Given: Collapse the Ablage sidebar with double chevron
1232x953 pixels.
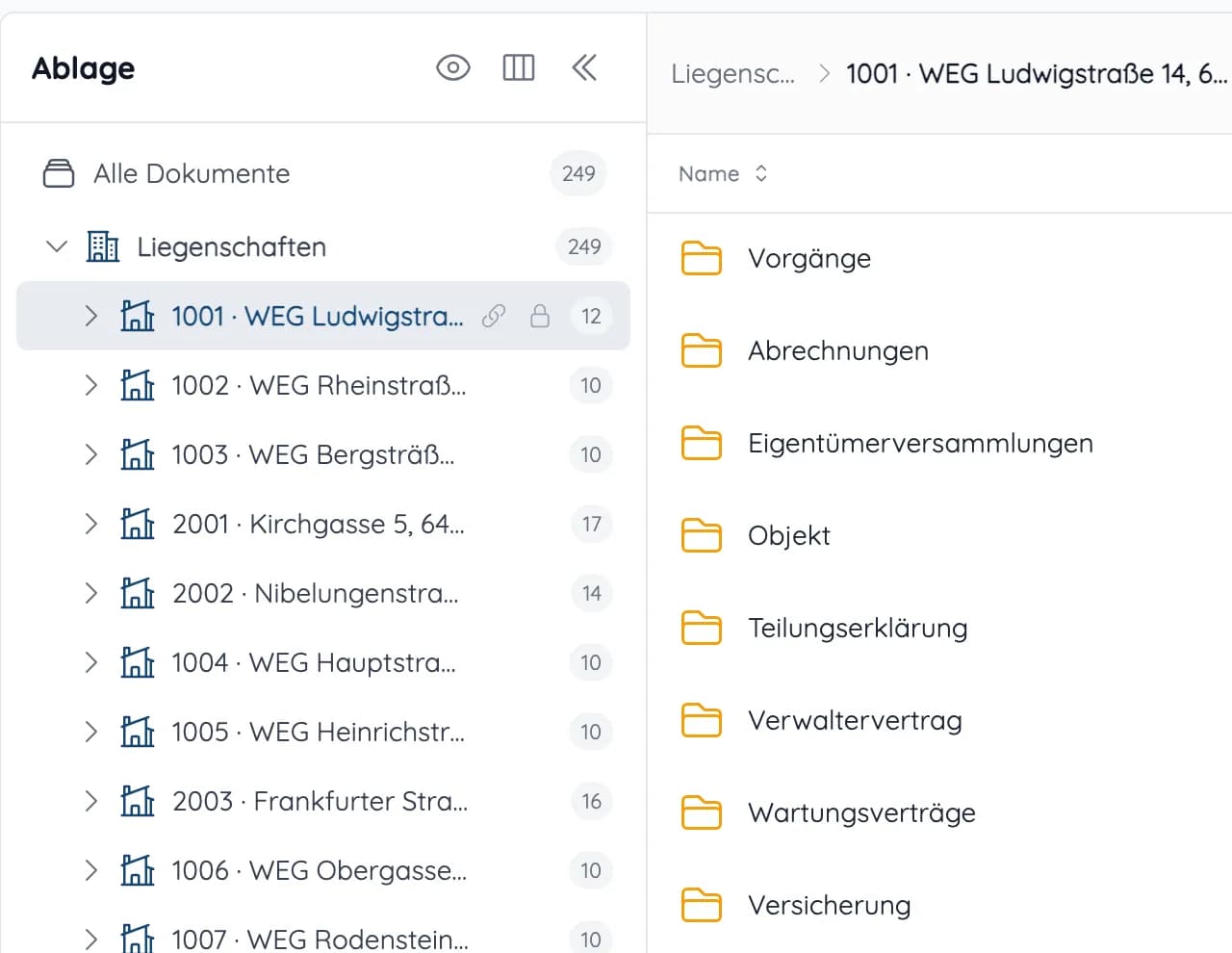Looking at the screenshot, I should tap(584, 67).
